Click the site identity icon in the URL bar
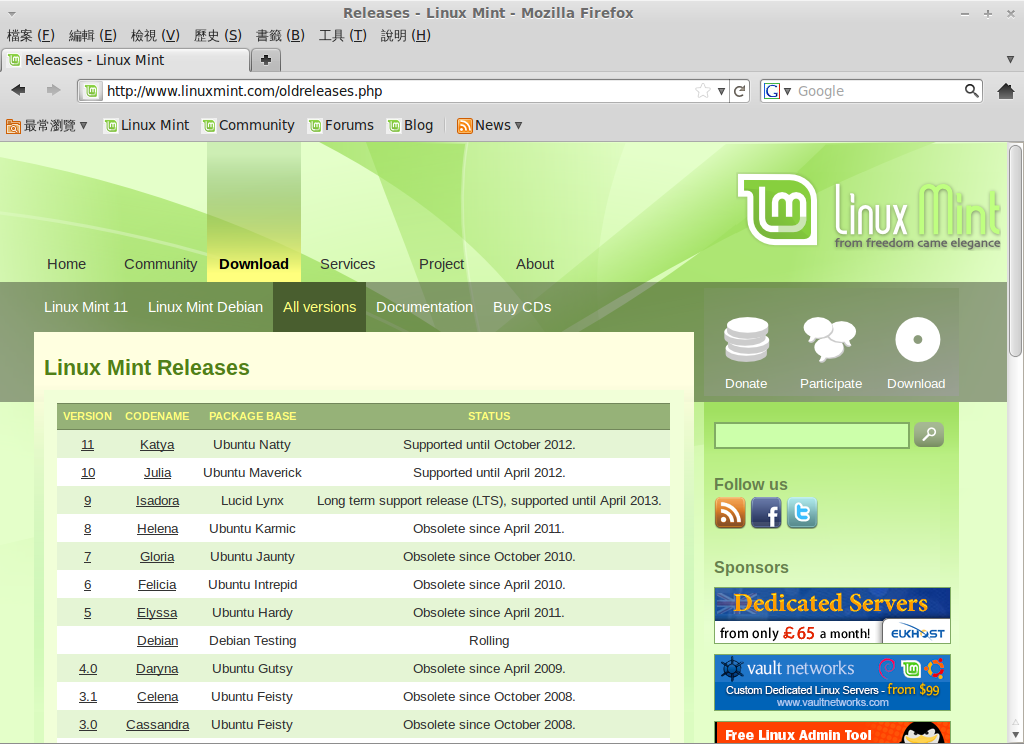Viewport: 1024px width, 744px height. pos(91,91)
